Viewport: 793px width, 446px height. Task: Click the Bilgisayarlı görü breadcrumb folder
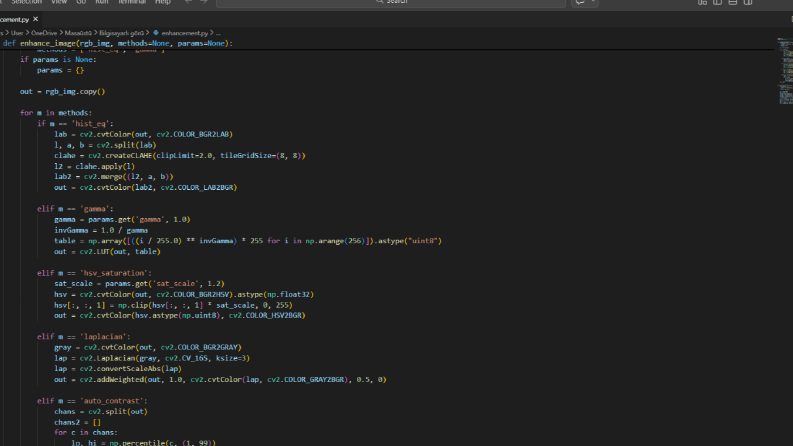coord(121,33)
